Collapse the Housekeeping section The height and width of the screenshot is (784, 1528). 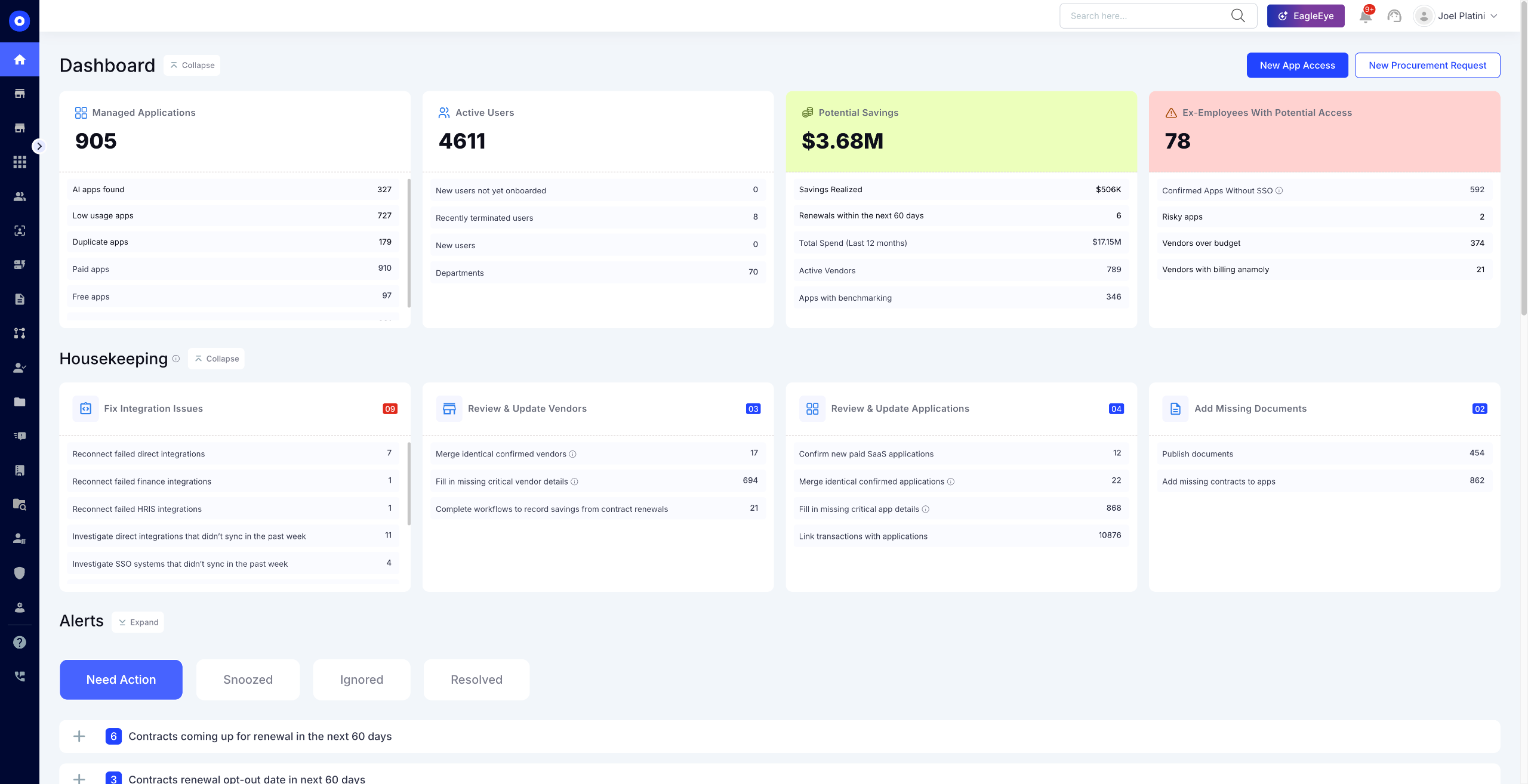click(216, 359)
